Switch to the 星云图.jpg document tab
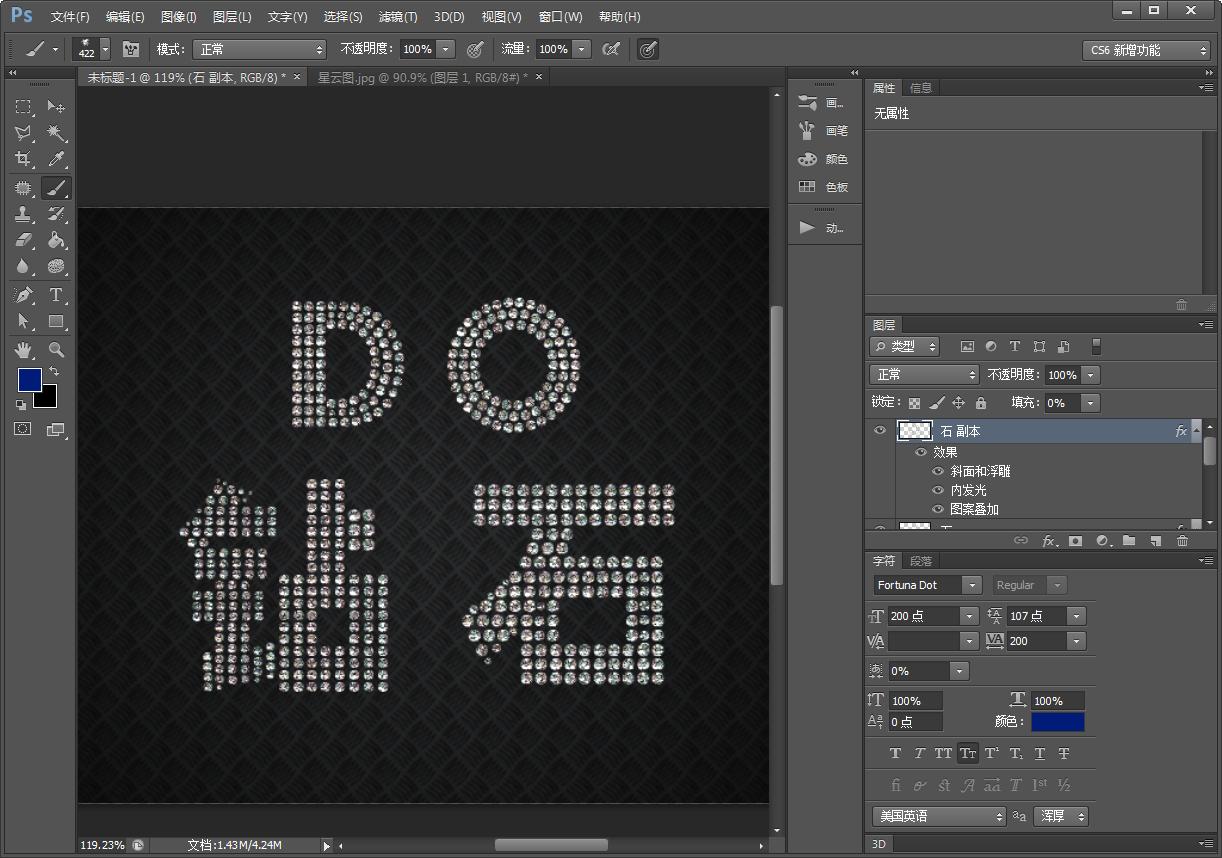The image size is (1222, 858). click(x=422, y=77)
